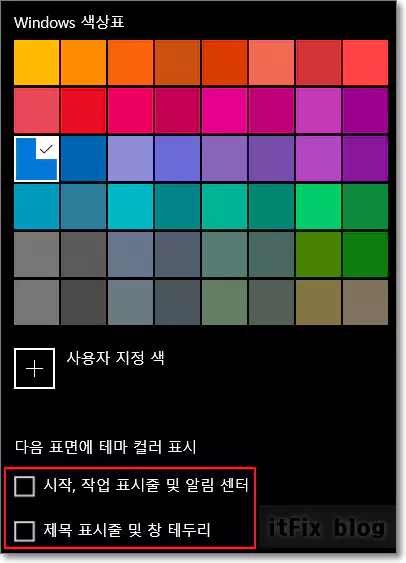Viewport: 406px width, 563px height.
Task: Check 제목 표시줄 및 창 테두리 checkbox
Action: pos(24,531)
